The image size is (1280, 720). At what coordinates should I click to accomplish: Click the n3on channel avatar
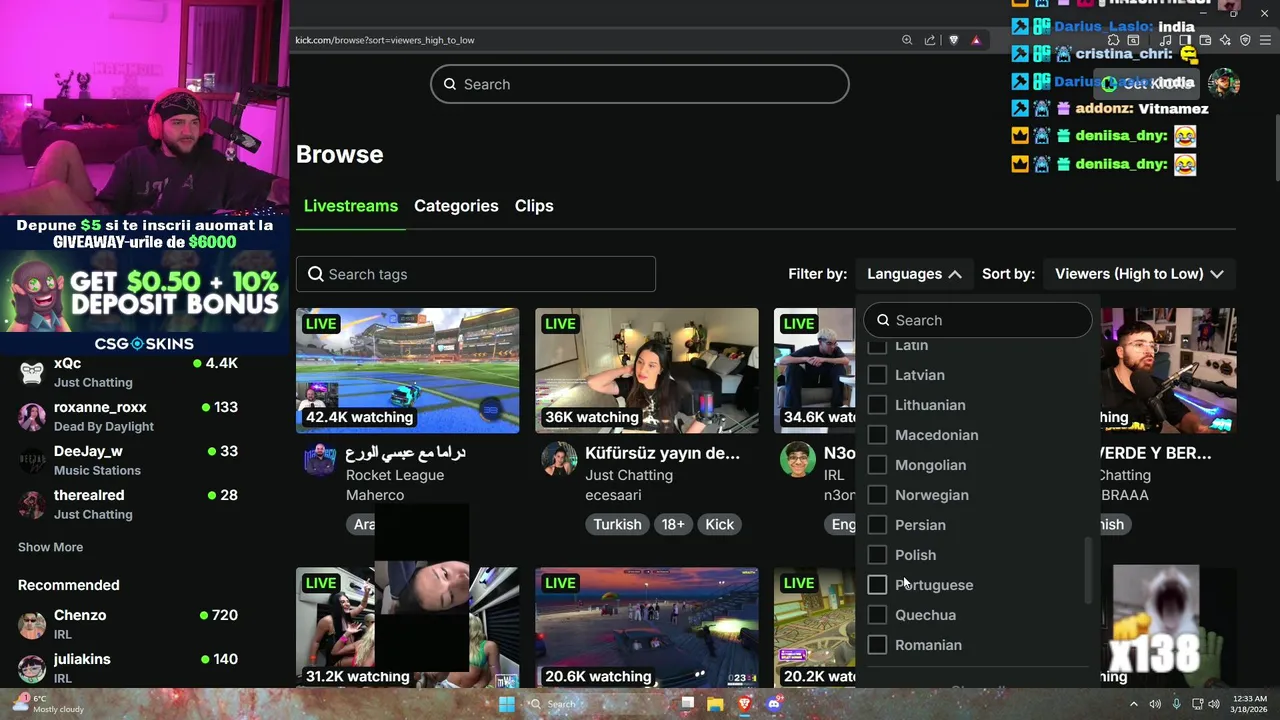click(798, 460)
